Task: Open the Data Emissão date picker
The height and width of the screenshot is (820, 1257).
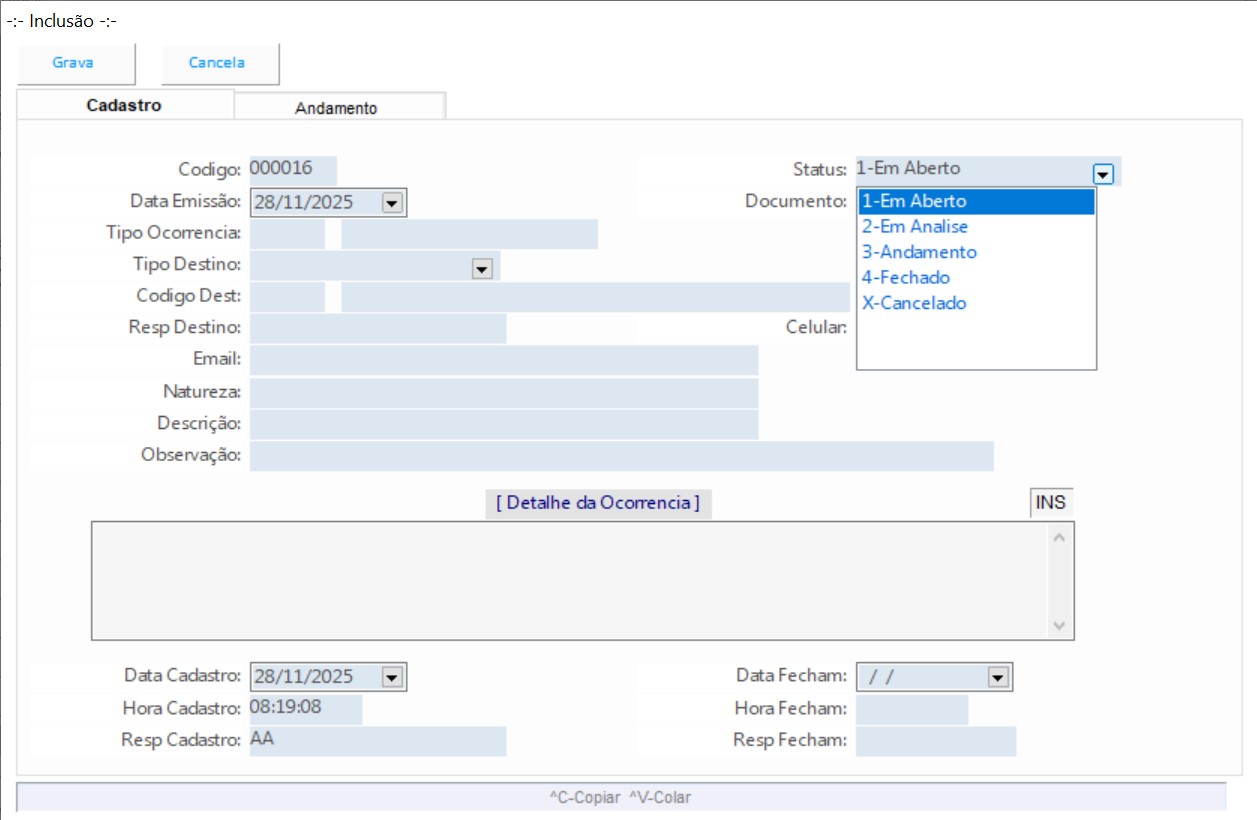Action: click(x=392, y=203)
